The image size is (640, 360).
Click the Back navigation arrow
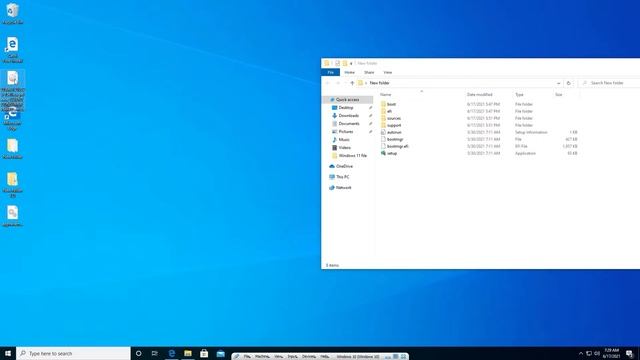tap(327, 83)
